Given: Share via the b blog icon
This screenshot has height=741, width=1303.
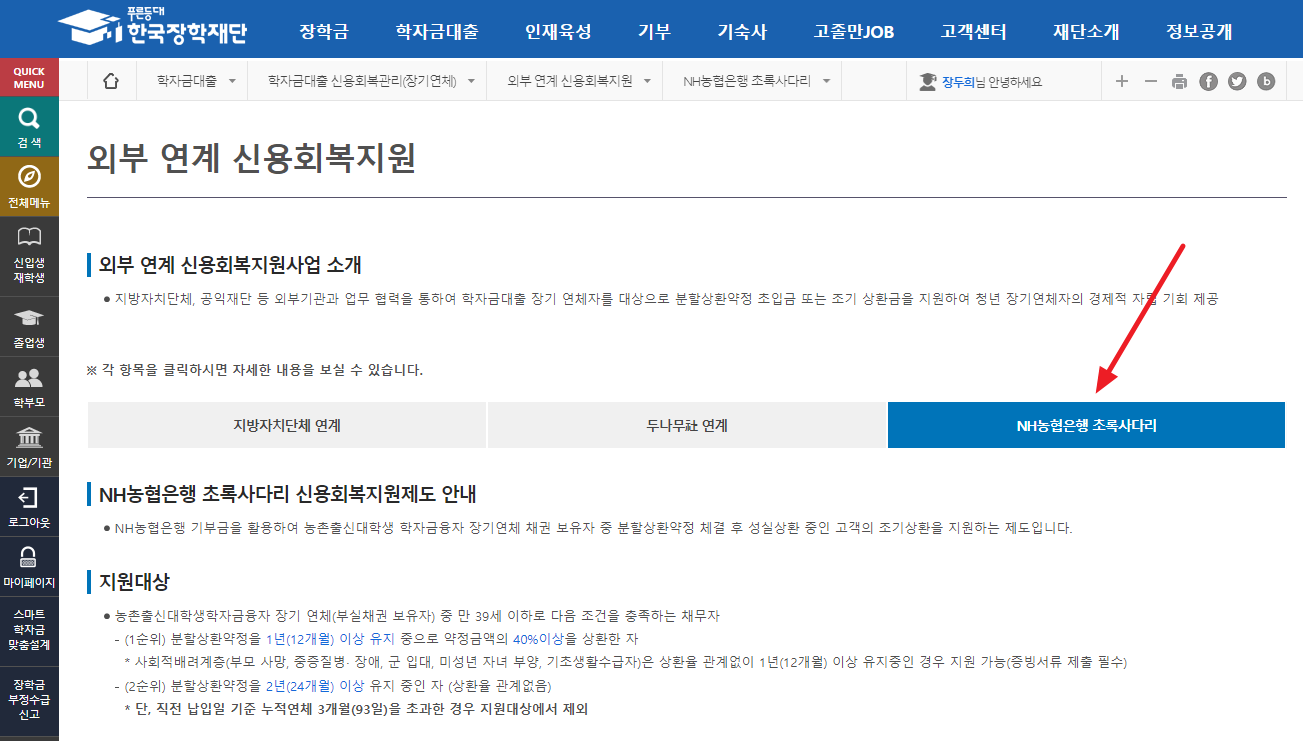Looking at the screenshot, I should 1266,82.
